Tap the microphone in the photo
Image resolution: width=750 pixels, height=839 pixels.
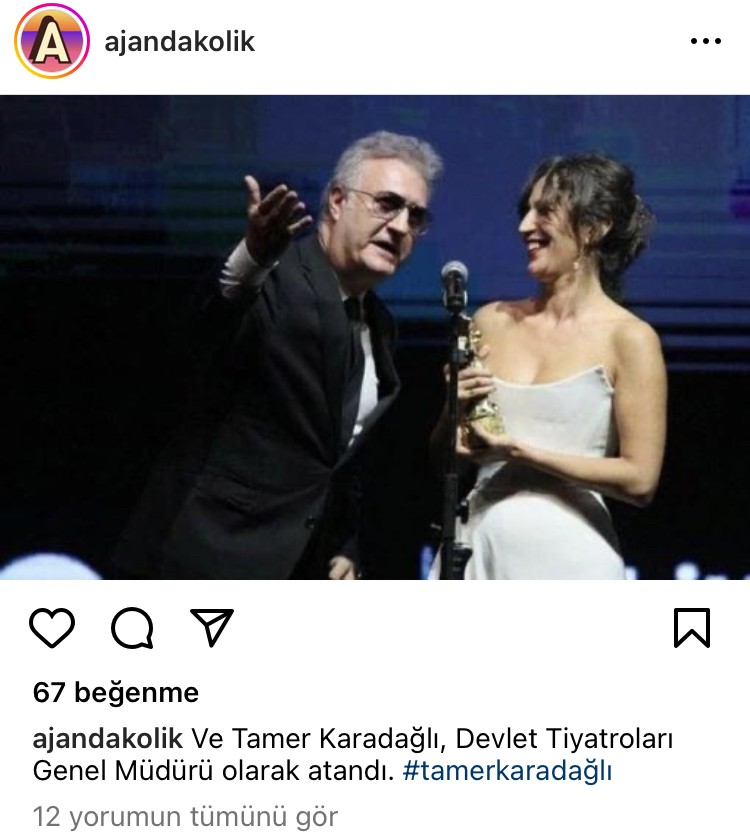pyautogui.click(x=454, y=284)
